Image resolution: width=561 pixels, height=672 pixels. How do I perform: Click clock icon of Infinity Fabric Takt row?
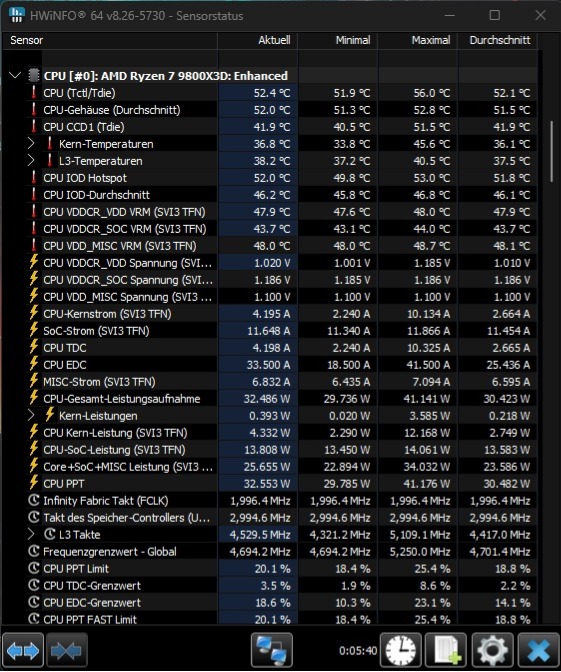click(x=33, y=500)
